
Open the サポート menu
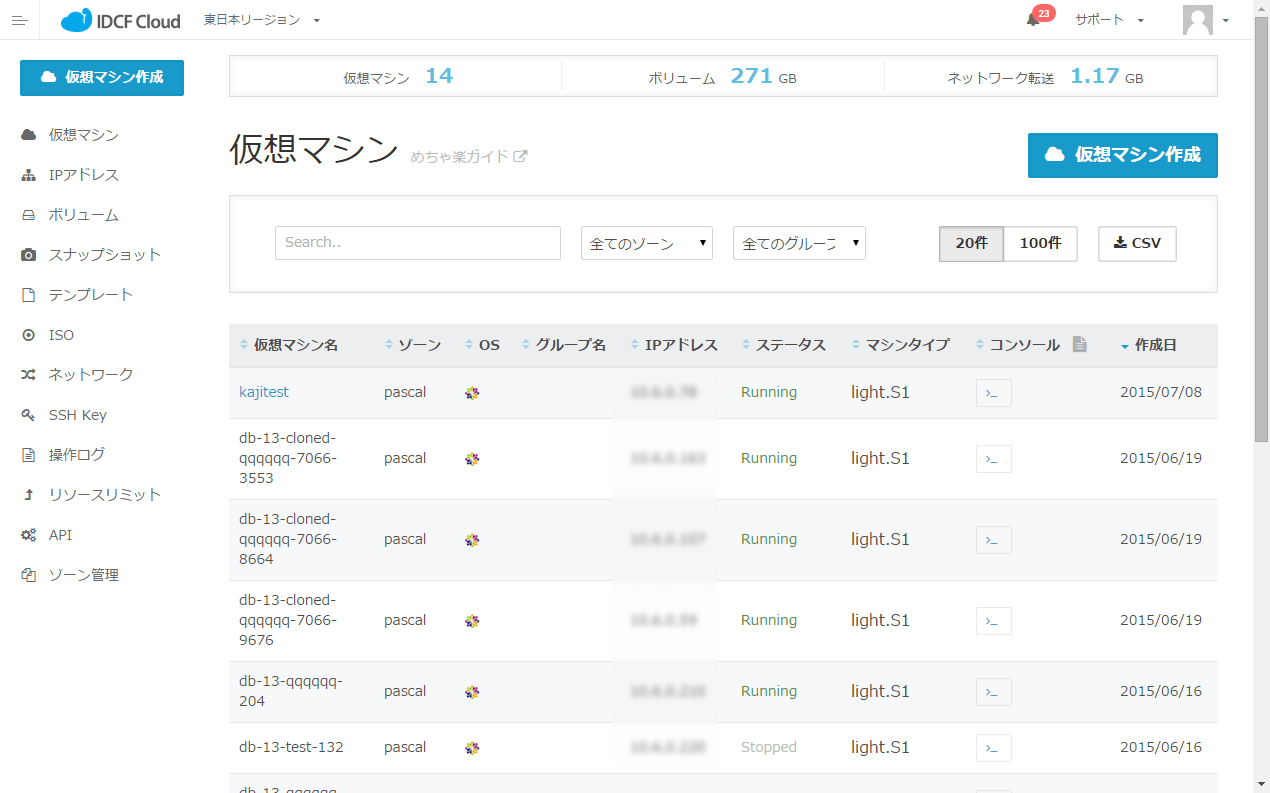pos(1108,20)
